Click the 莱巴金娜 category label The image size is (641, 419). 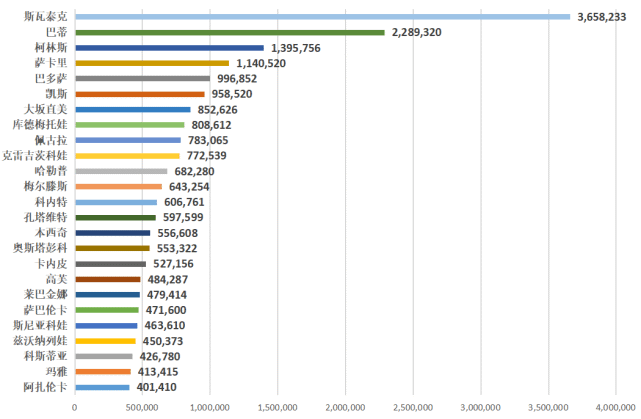pyautogui.click(x=45, y=294)
